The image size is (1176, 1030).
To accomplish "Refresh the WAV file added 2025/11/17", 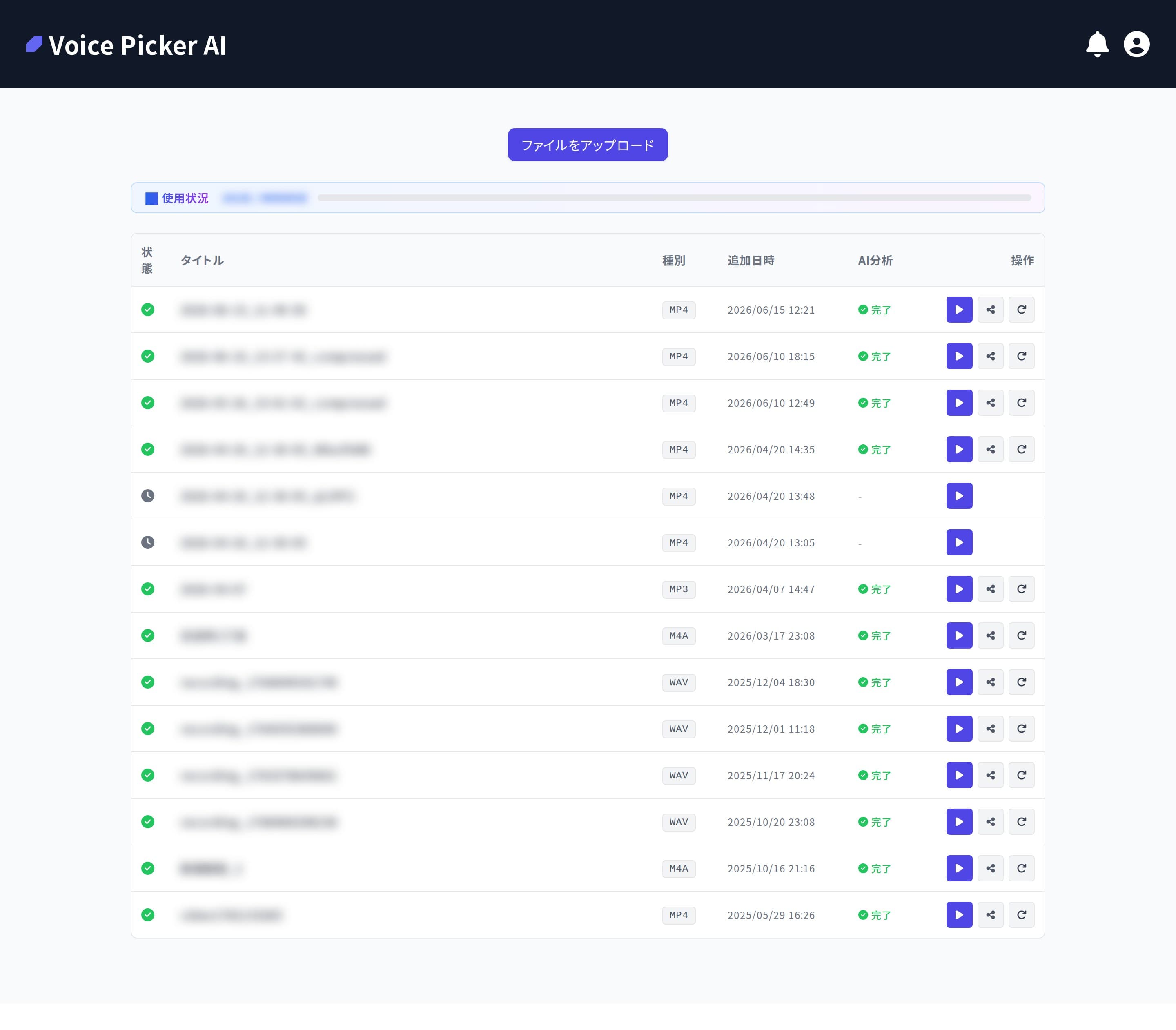I will [1021, 776].
